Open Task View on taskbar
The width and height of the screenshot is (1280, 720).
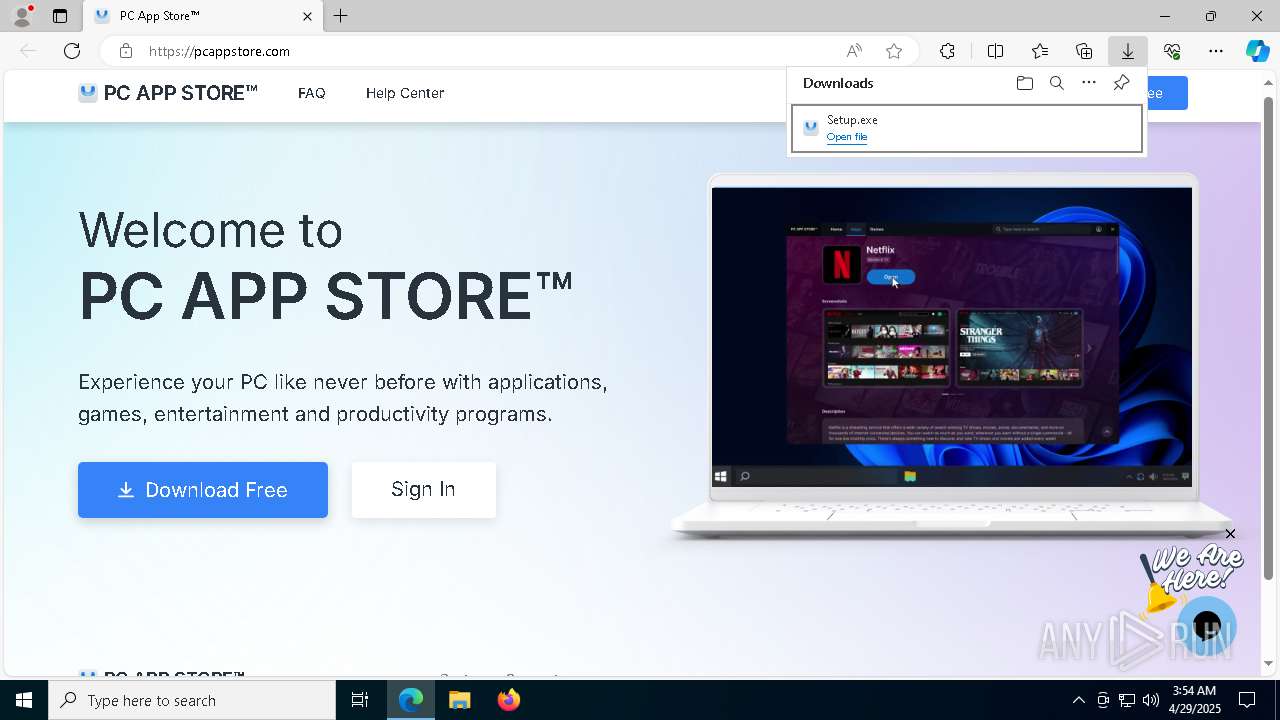360,700
